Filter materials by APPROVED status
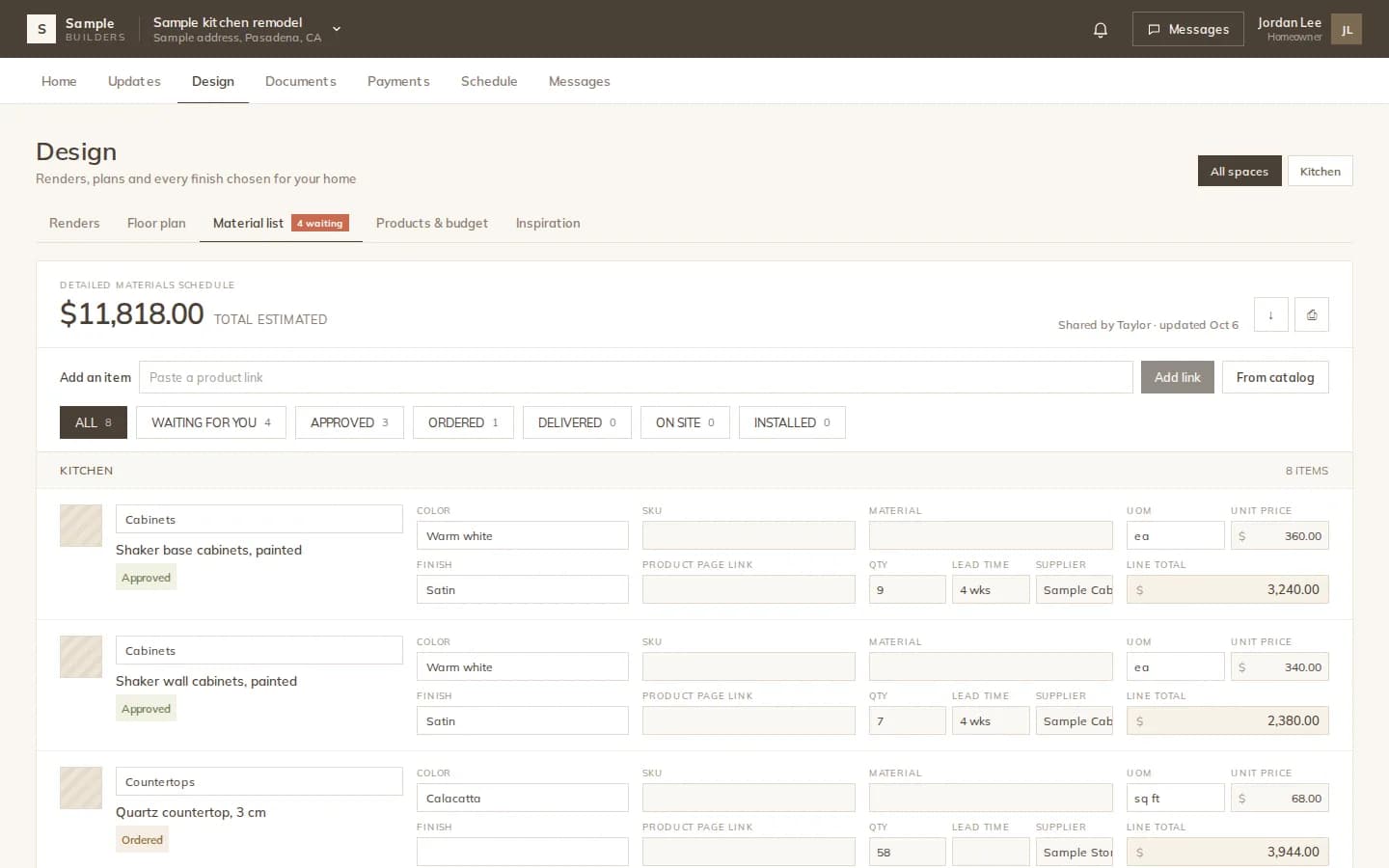Image resolution: width=1389 pixels, height=868 pixels. point(349,422)
